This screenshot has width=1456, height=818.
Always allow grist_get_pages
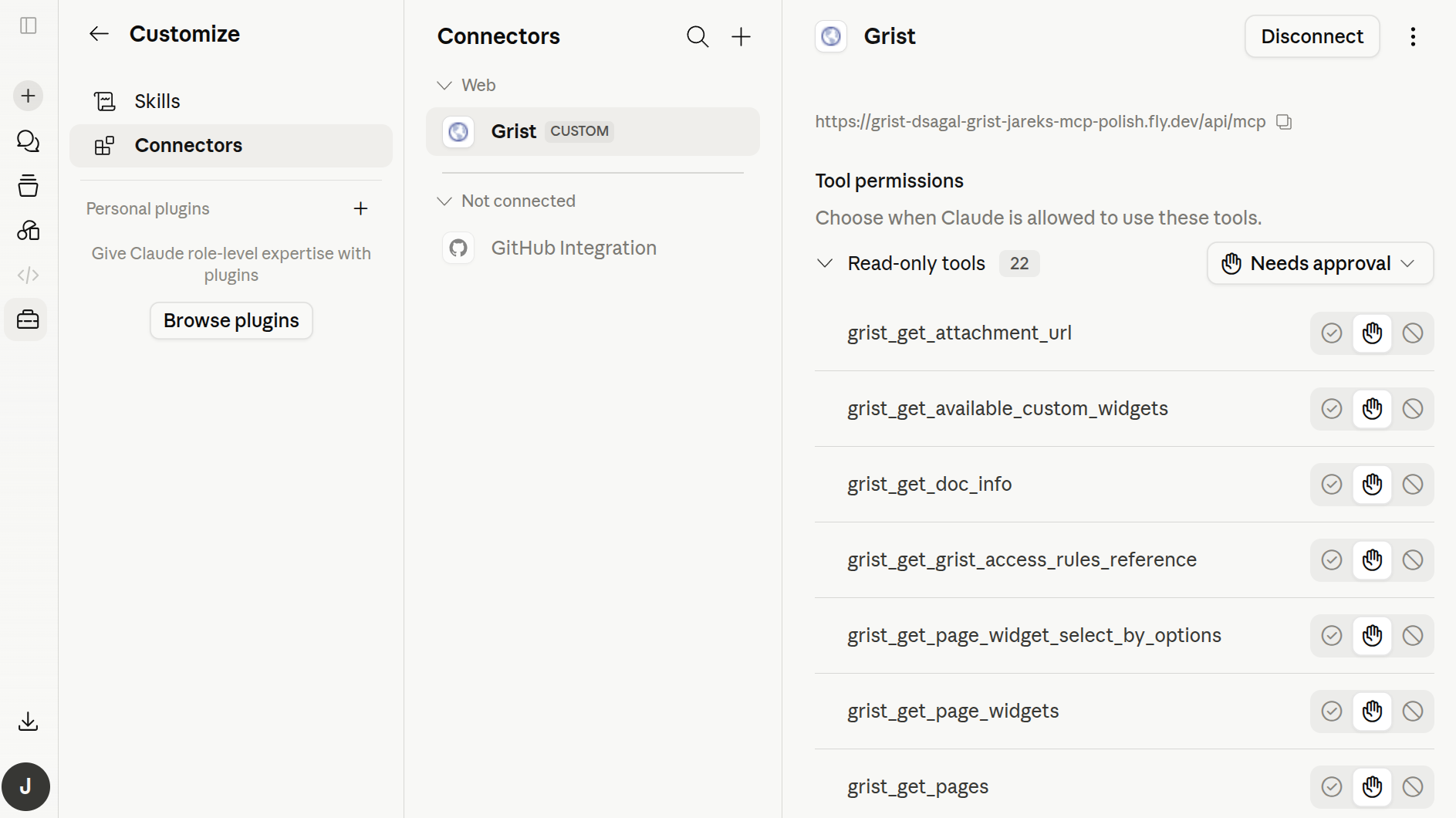pos(1332,787)
